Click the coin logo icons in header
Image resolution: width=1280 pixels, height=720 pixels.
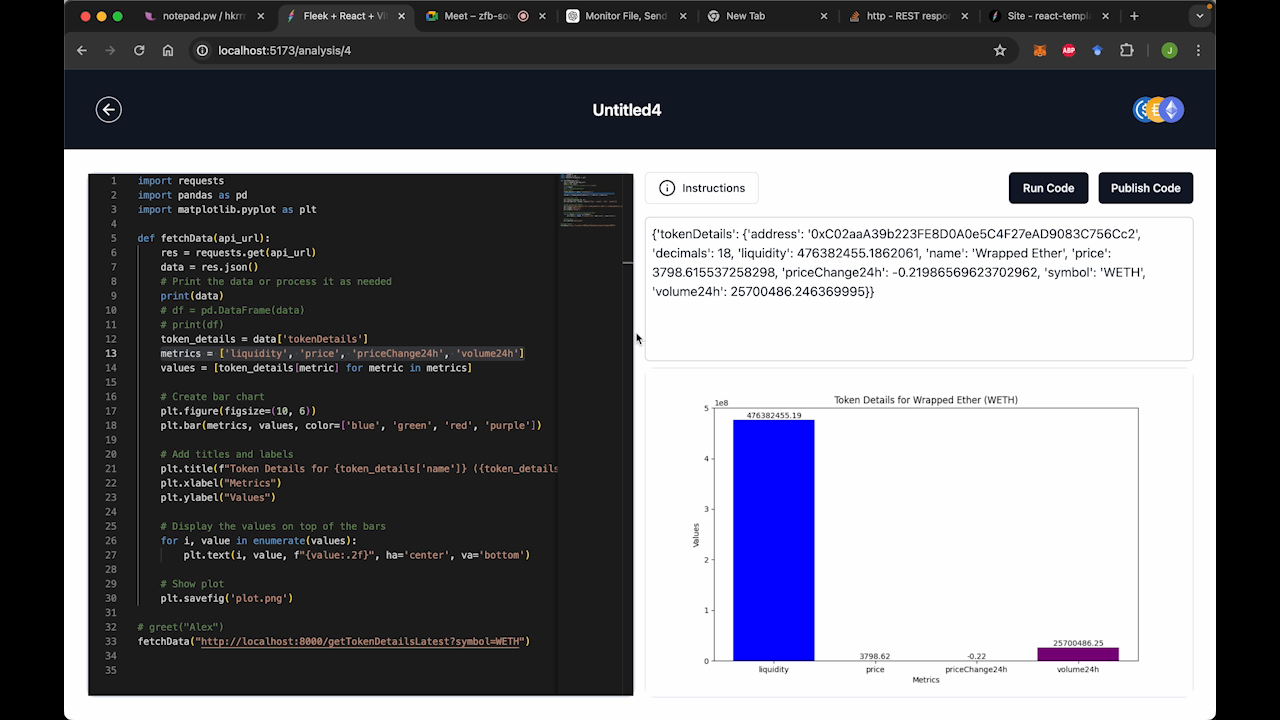[1158, 110]
